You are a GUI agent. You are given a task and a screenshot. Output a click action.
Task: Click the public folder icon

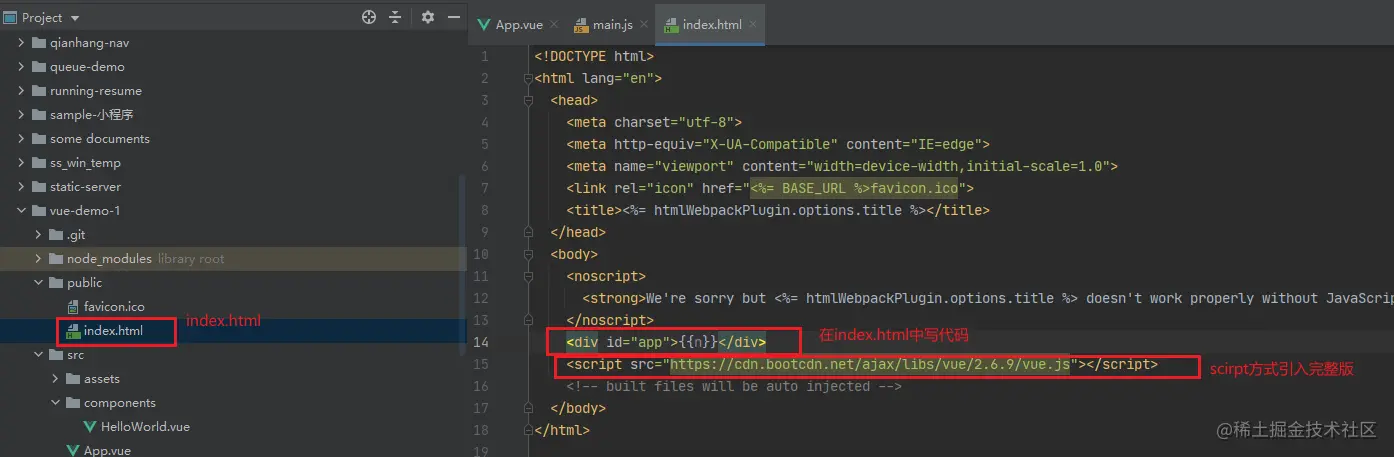point(56,283)
